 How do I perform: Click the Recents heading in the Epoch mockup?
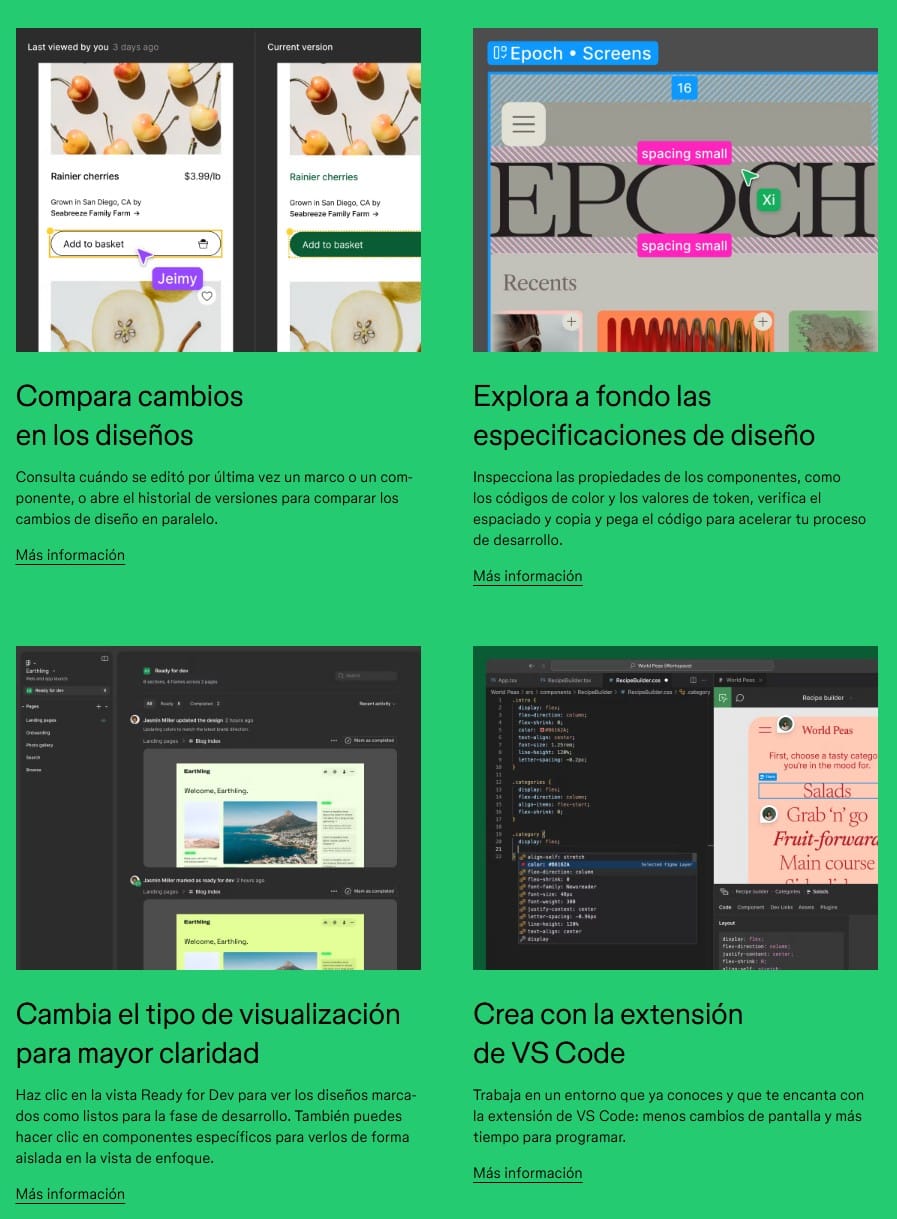[540, 283]
